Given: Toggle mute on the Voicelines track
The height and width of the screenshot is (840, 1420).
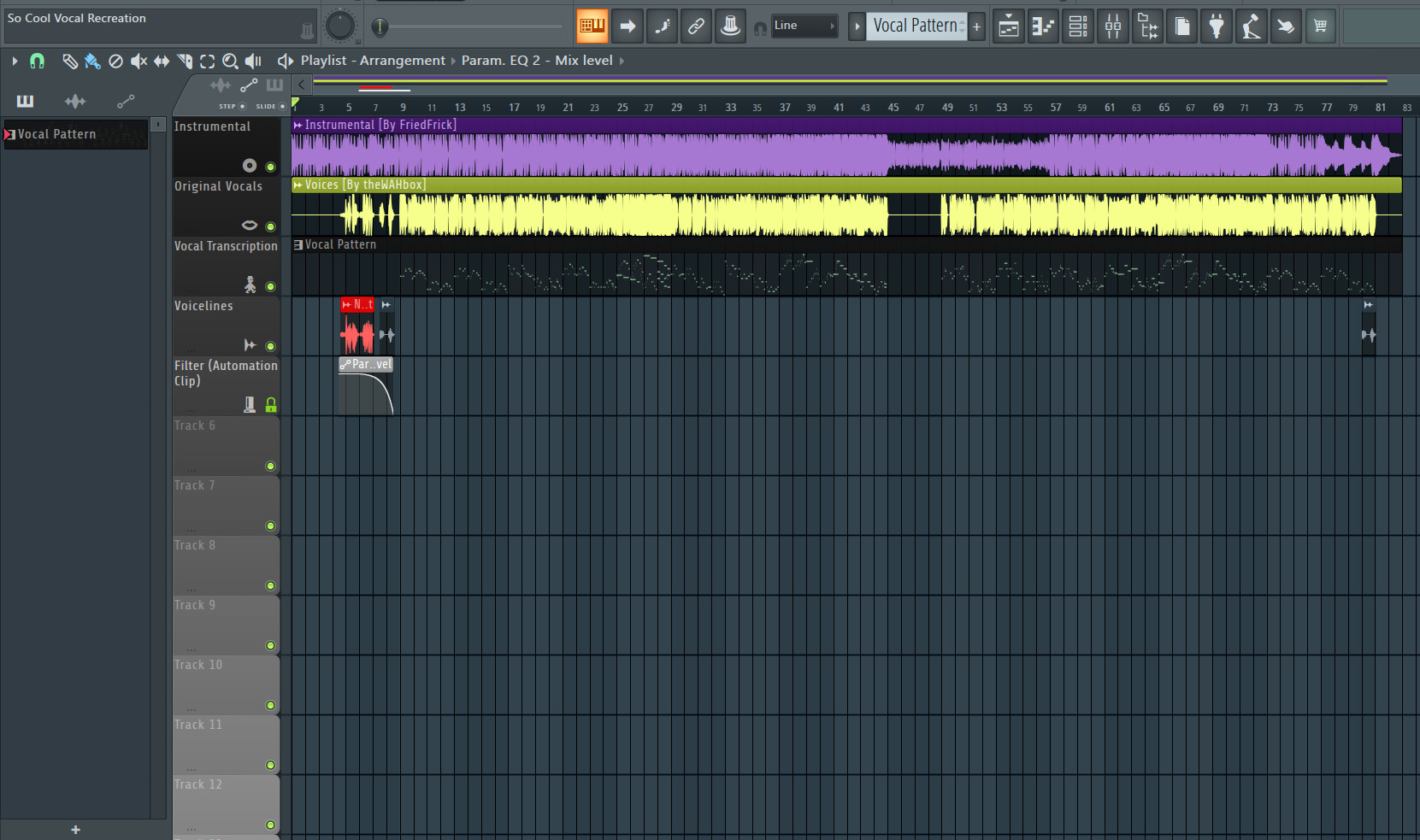Looking at the screenshot, I should (270, 345).
